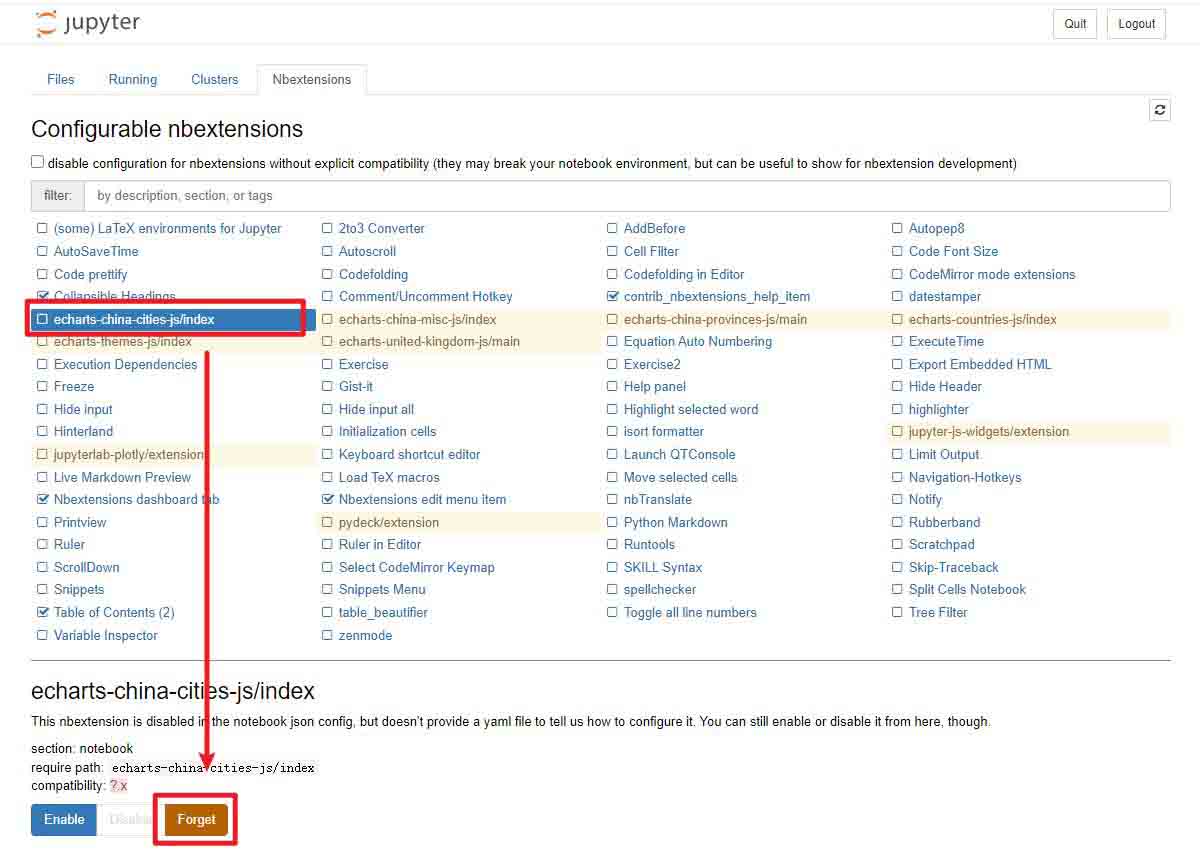Screen dimensions: 1200x856
Task: Select Launch QTConsole extension
Action: 679,454
